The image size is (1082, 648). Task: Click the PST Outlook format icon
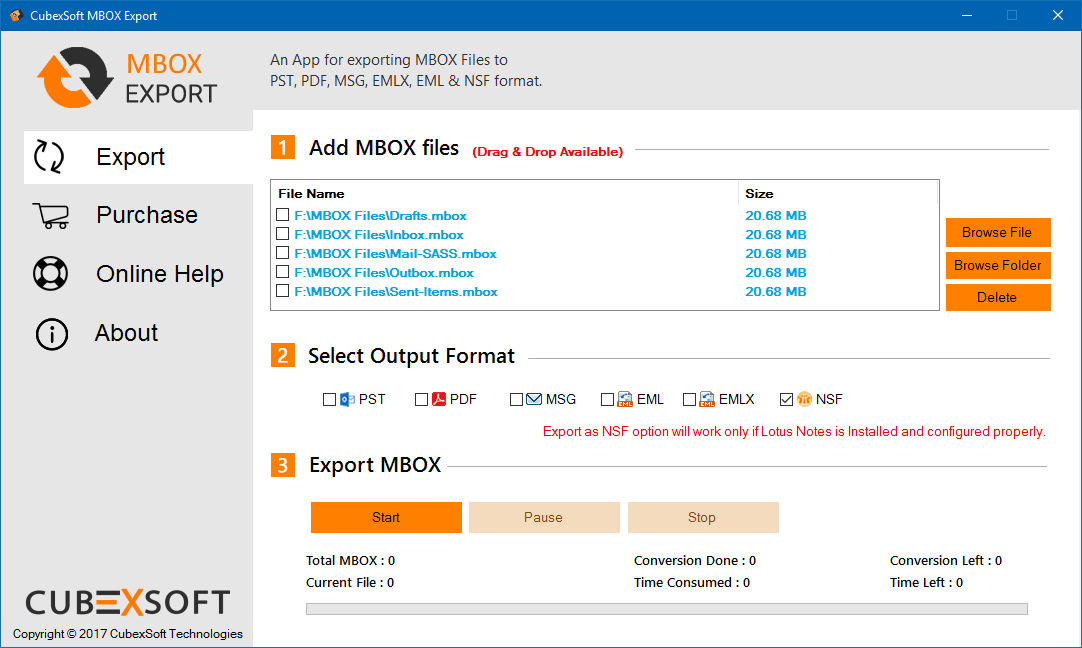click(x=347, y=400)
